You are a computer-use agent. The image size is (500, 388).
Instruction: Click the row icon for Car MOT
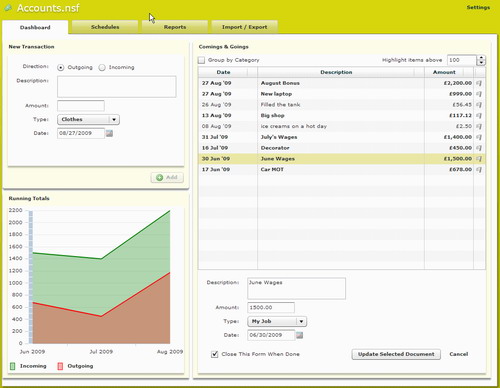pos(479,170)
